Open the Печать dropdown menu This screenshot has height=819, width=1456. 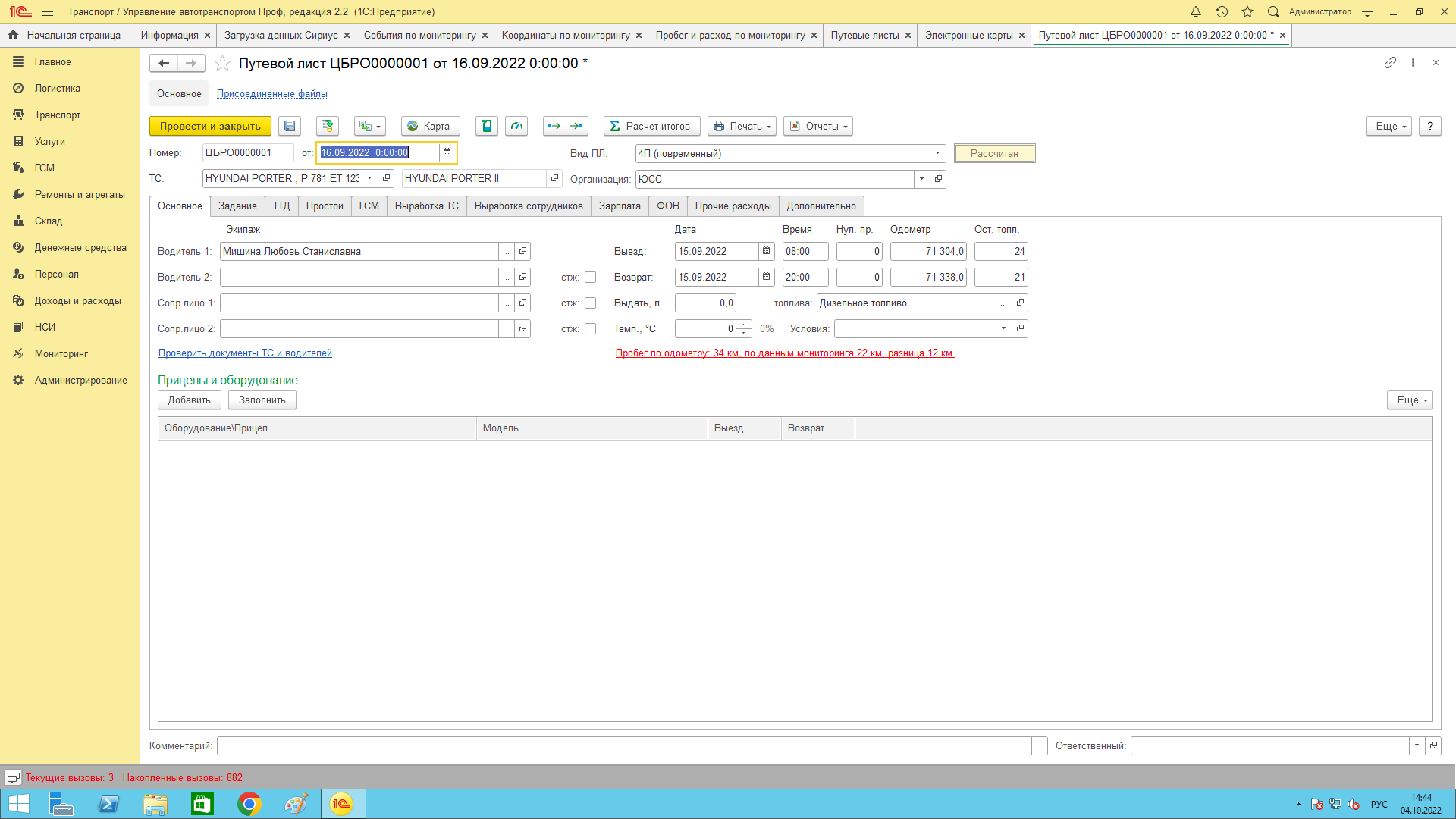(x=742, y=126)
